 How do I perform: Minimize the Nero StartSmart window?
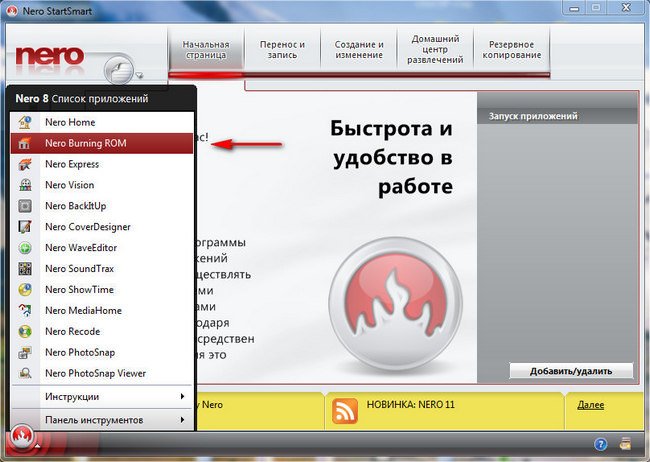coord(574,8)
